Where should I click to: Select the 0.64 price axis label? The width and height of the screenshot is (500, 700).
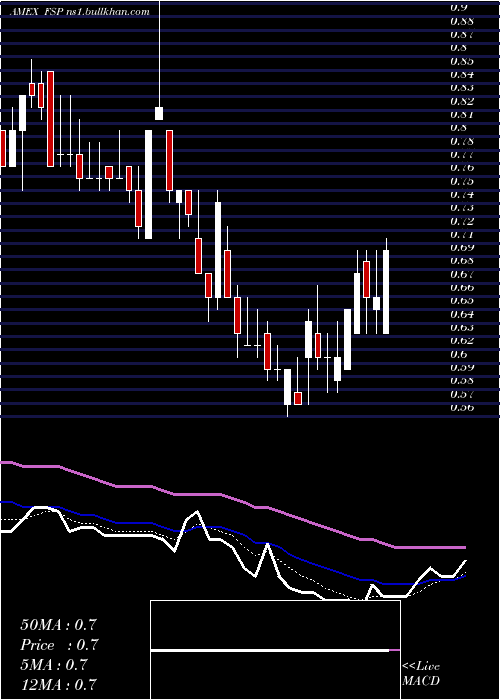462,314
